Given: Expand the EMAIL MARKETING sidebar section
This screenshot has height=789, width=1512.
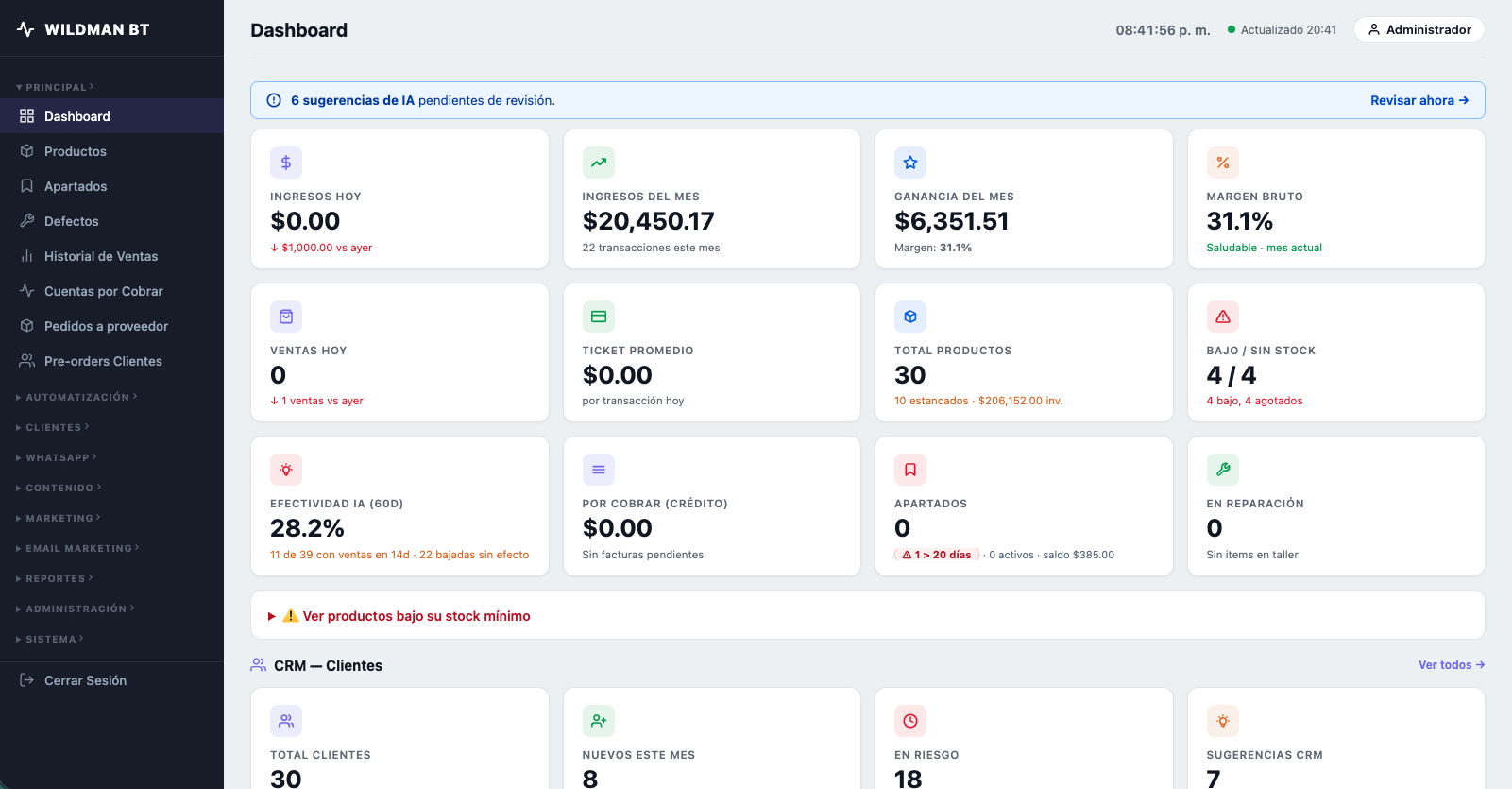Looking at the screenshot, I should 77,548.
